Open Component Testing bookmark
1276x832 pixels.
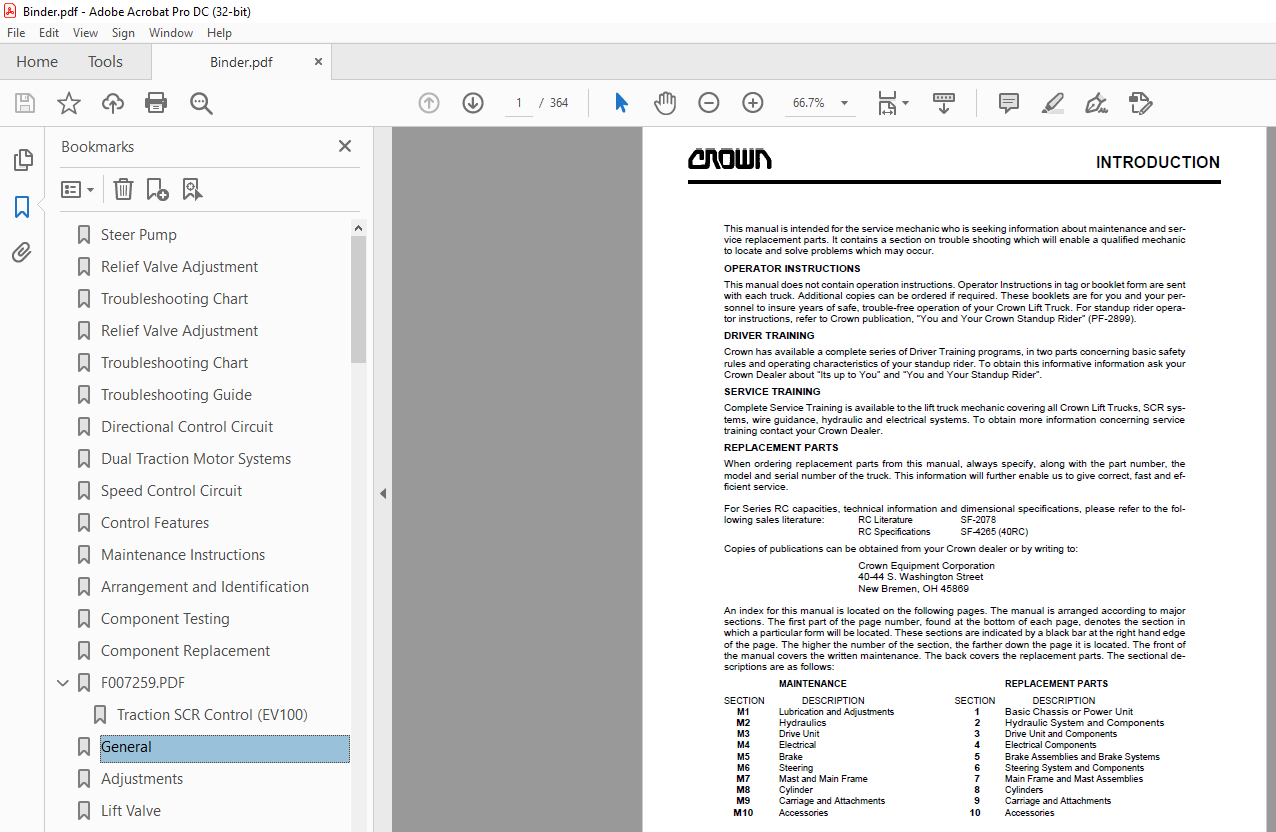point(165,619)
